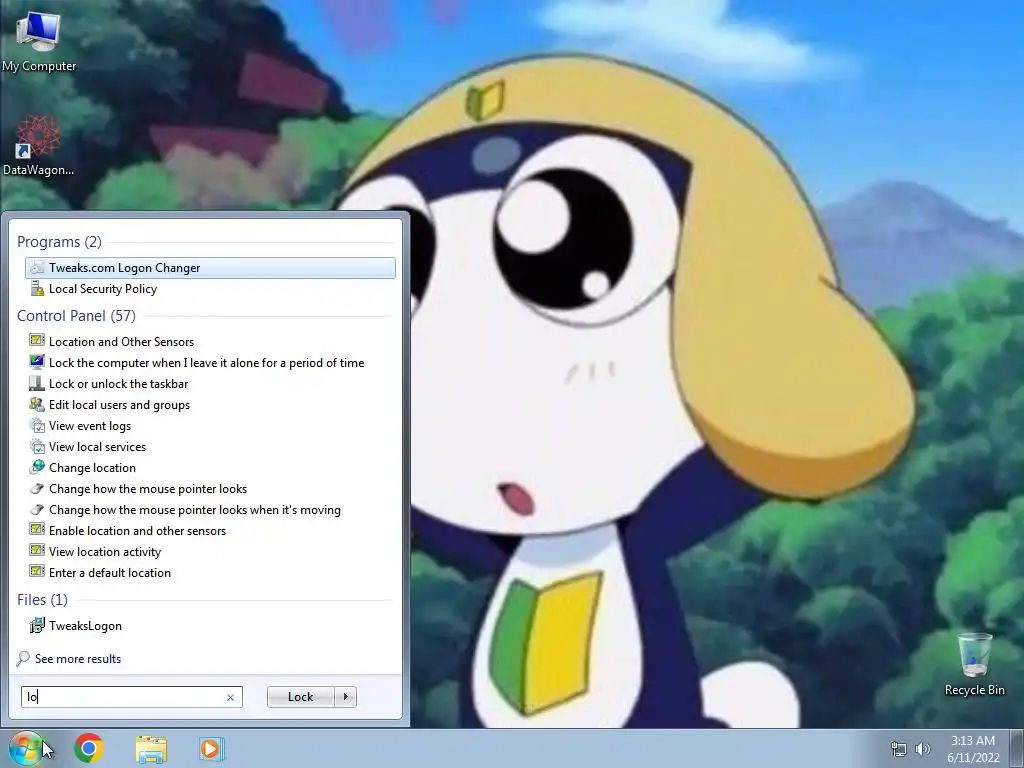Click the Show desktop strip at taskbar end
The width and height of the screenshot is (1024, 768).
click(x=1017, y=749)
